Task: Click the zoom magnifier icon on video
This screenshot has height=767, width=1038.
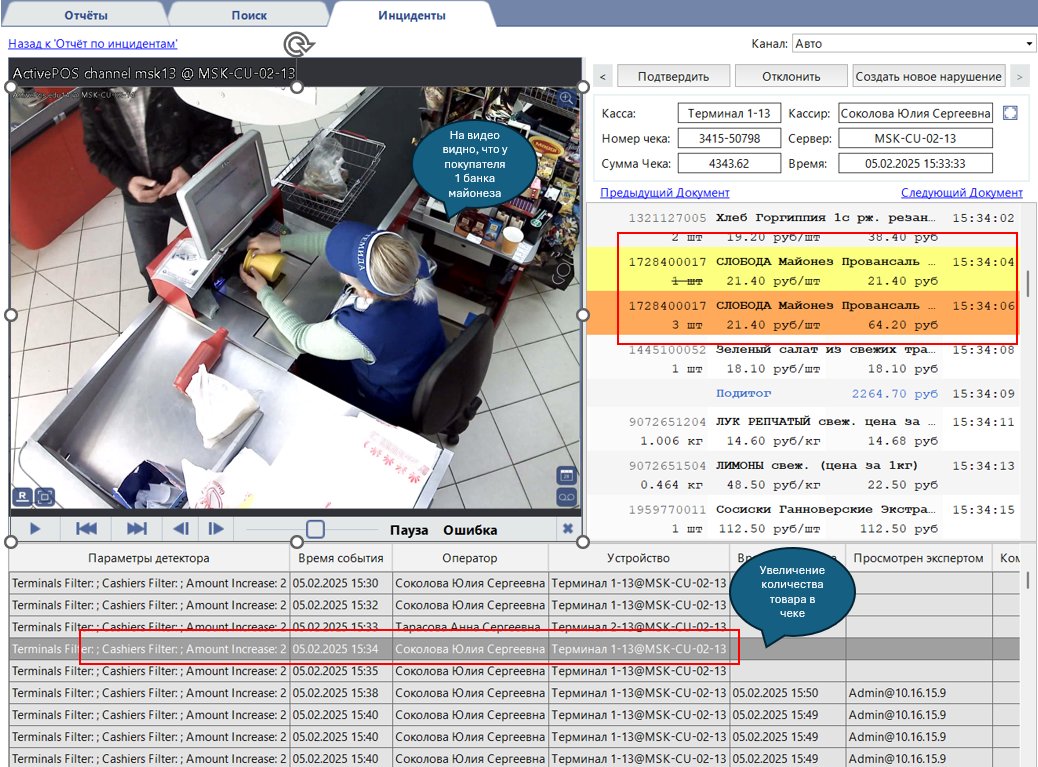Action: pos(566,98)
